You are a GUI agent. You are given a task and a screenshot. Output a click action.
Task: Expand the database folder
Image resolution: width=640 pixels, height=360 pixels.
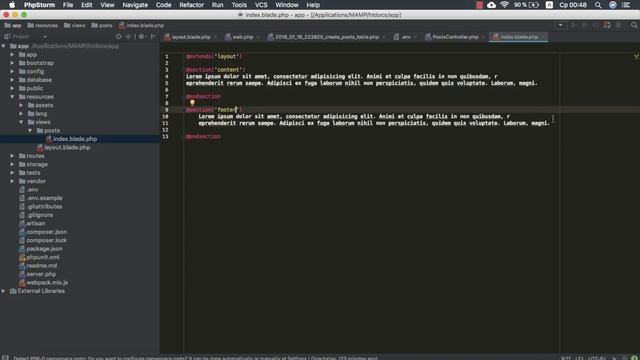(x=12, y=80)
